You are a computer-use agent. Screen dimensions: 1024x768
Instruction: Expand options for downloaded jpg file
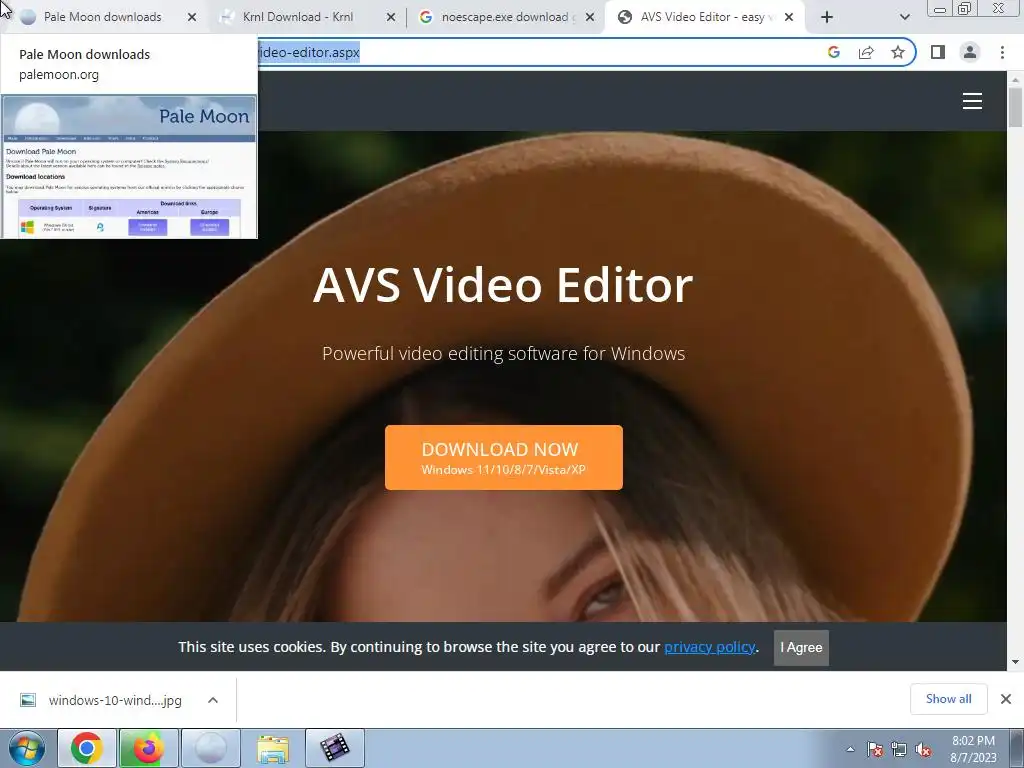tap(212, 700)
